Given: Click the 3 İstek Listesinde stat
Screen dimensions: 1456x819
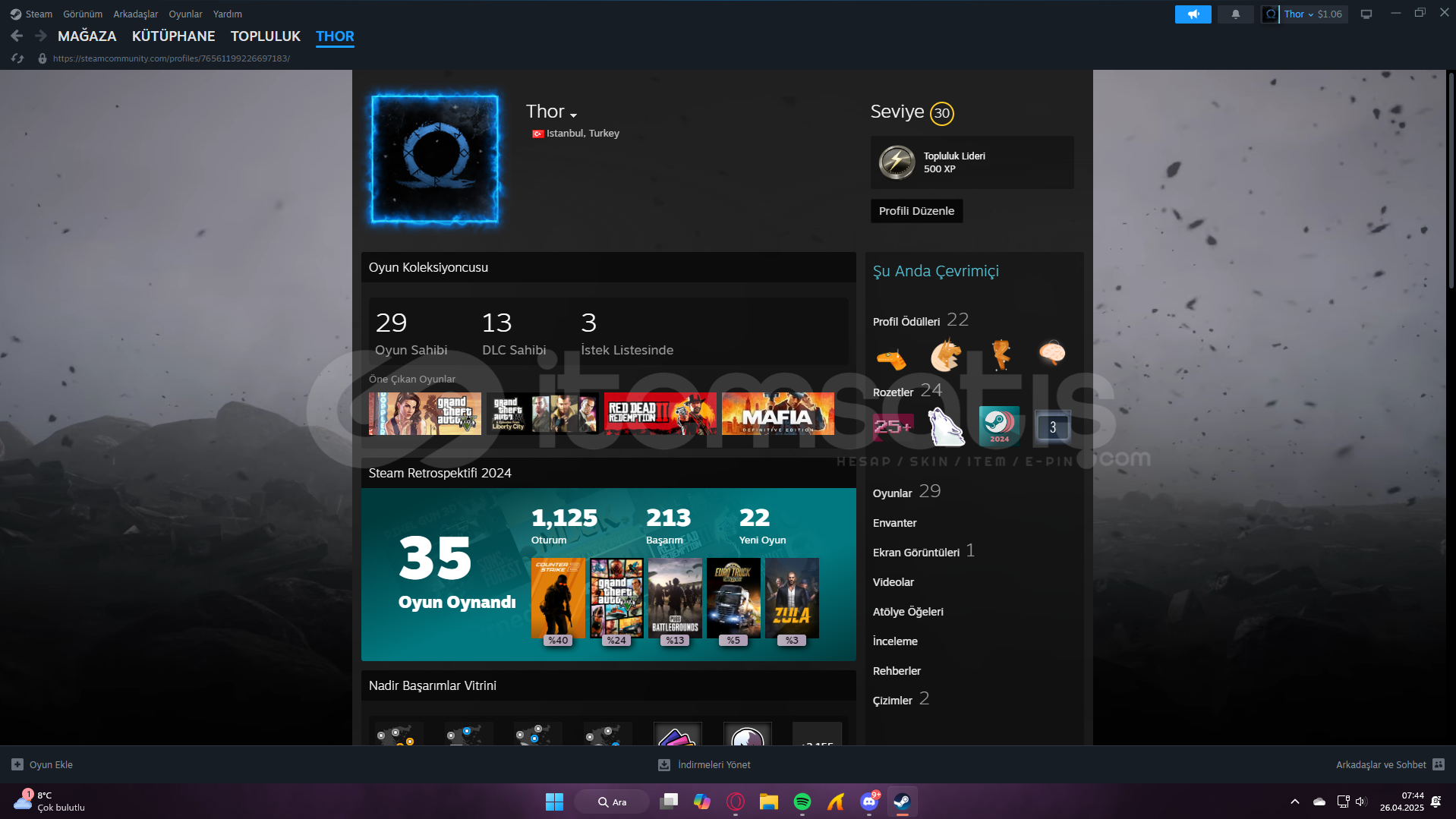Looking at the screenshot, I should click(x=627, y=333).
